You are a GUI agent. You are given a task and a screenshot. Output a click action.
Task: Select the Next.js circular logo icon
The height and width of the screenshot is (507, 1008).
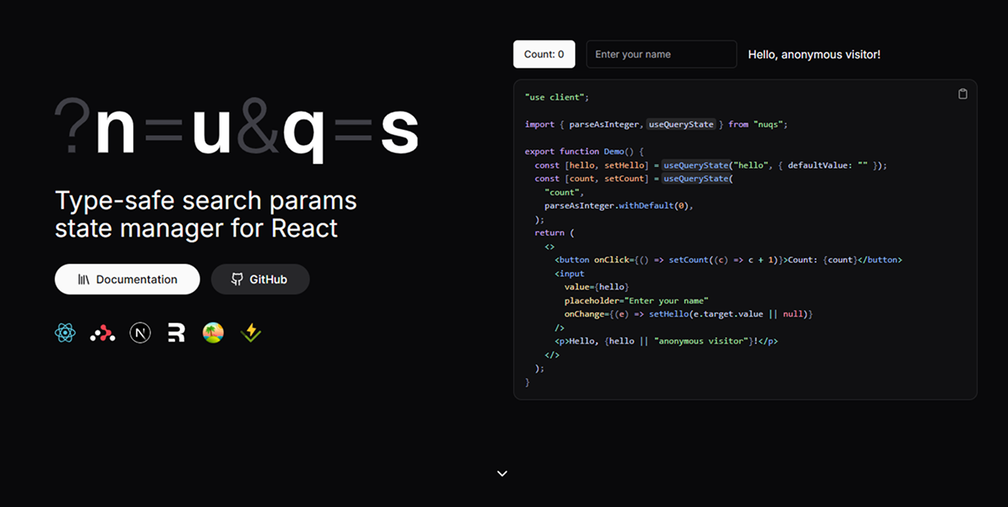140,333
